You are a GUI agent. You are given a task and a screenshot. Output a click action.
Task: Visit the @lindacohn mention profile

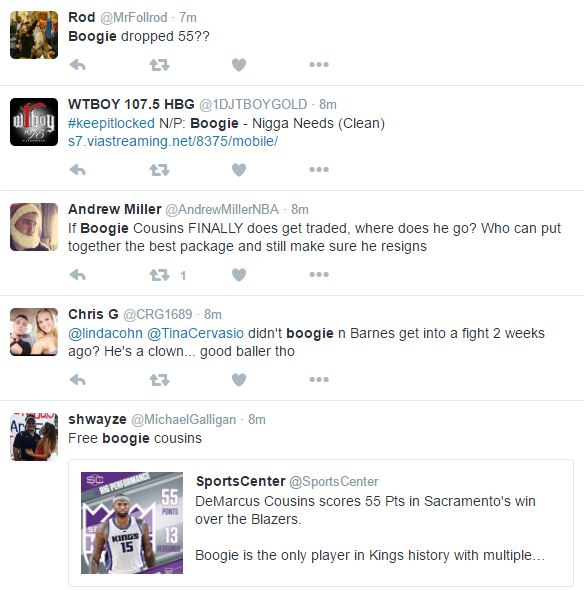[x=105, y=333]
